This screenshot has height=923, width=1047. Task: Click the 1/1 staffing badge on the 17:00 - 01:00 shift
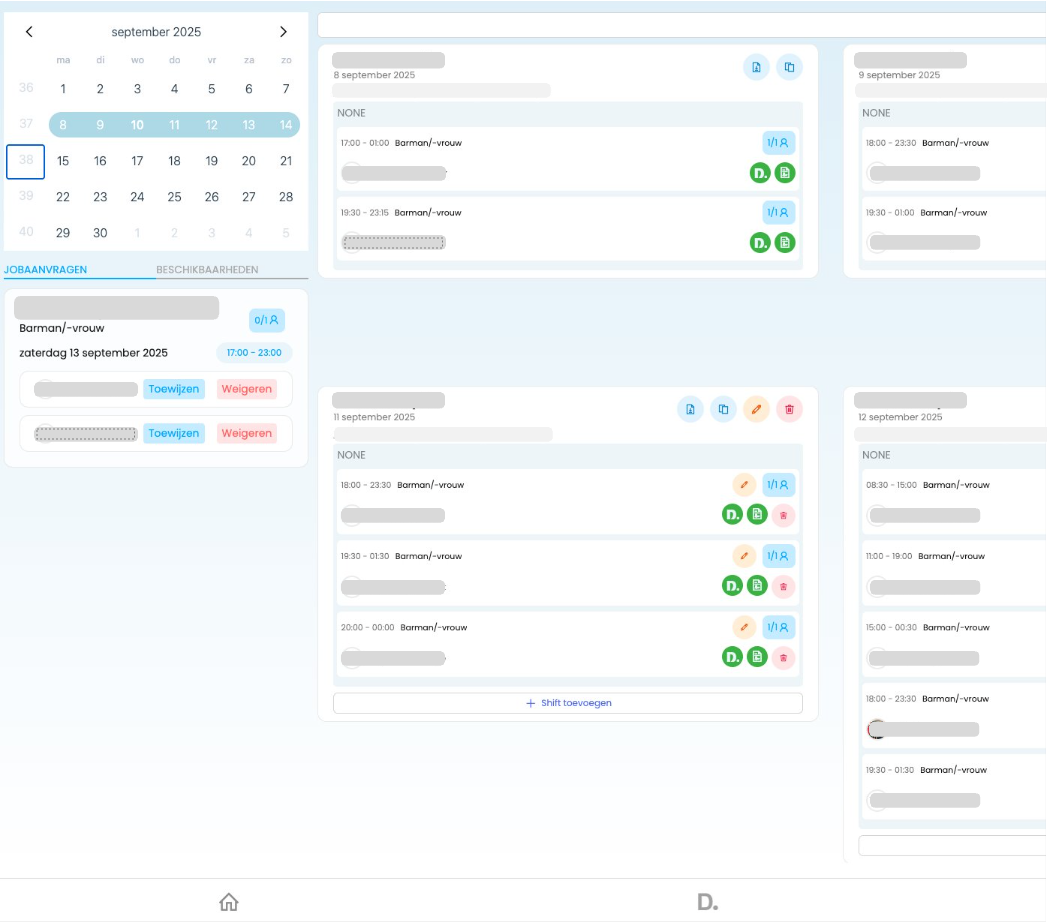point(779,142)
